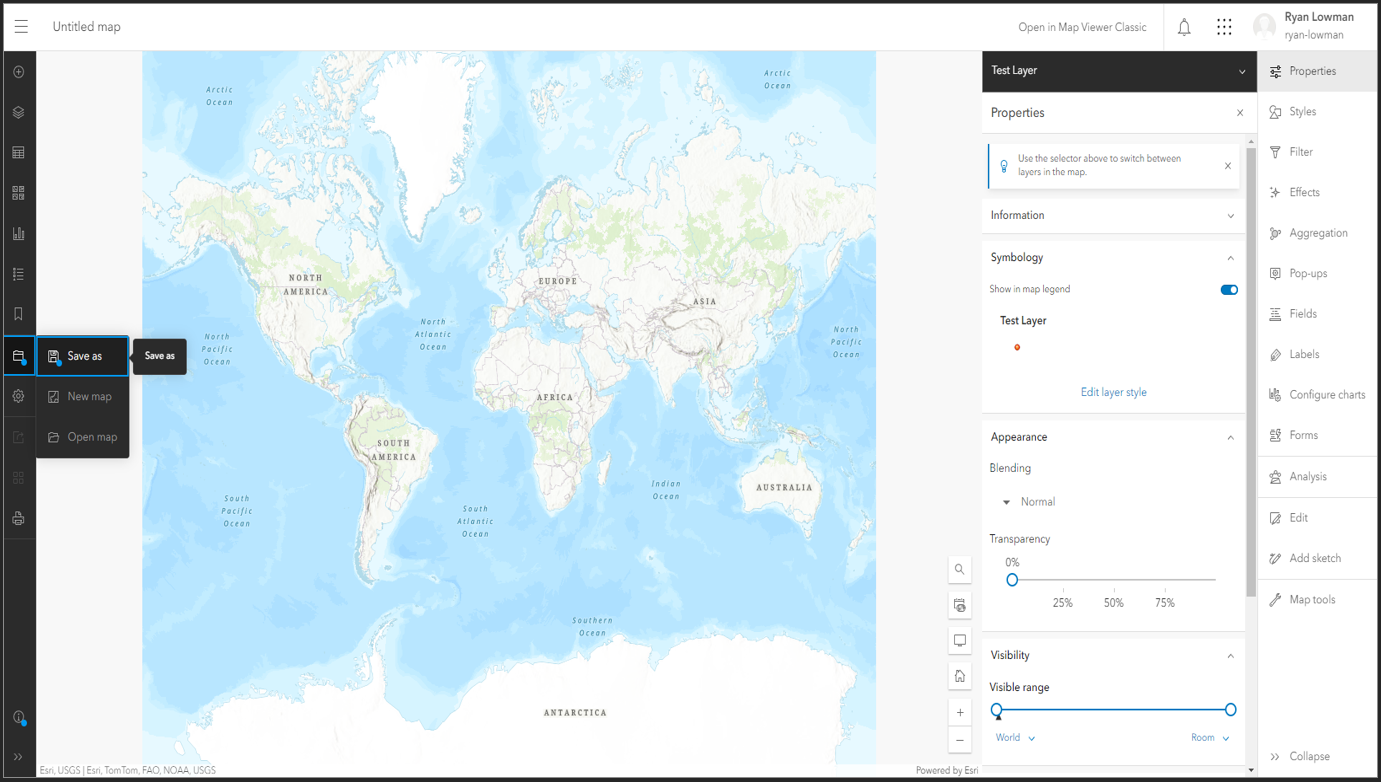Open the Bookmarks panel
This screenshot has width=1381, height=782.
pos(18,313)
